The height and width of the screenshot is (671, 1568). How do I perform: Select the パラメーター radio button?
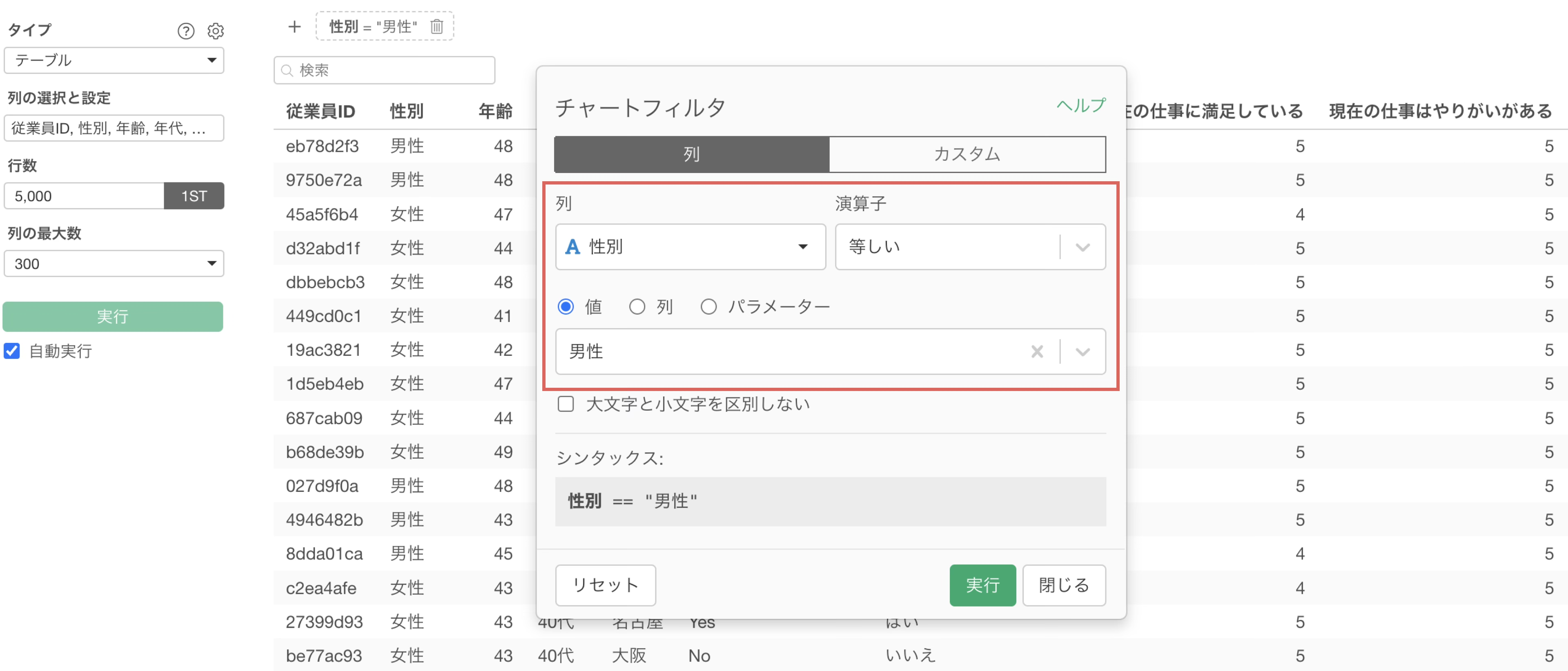[x=708, y=306]
